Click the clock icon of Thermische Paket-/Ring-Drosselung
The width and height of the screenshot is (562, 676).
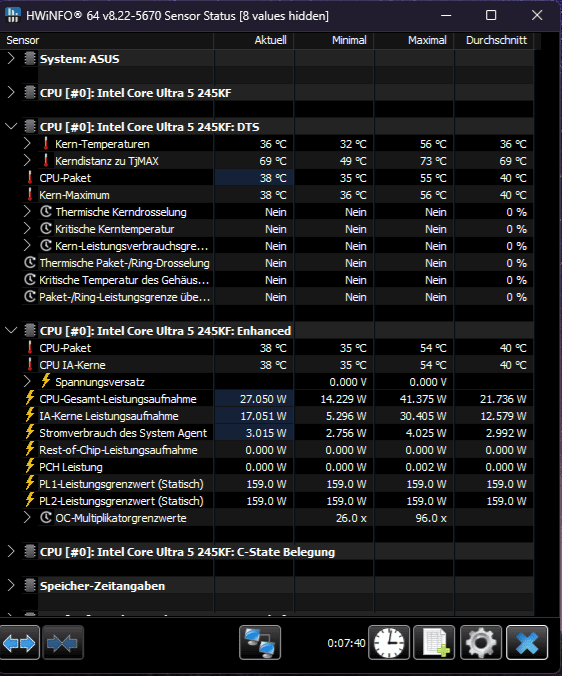click(x=30, y=263)
